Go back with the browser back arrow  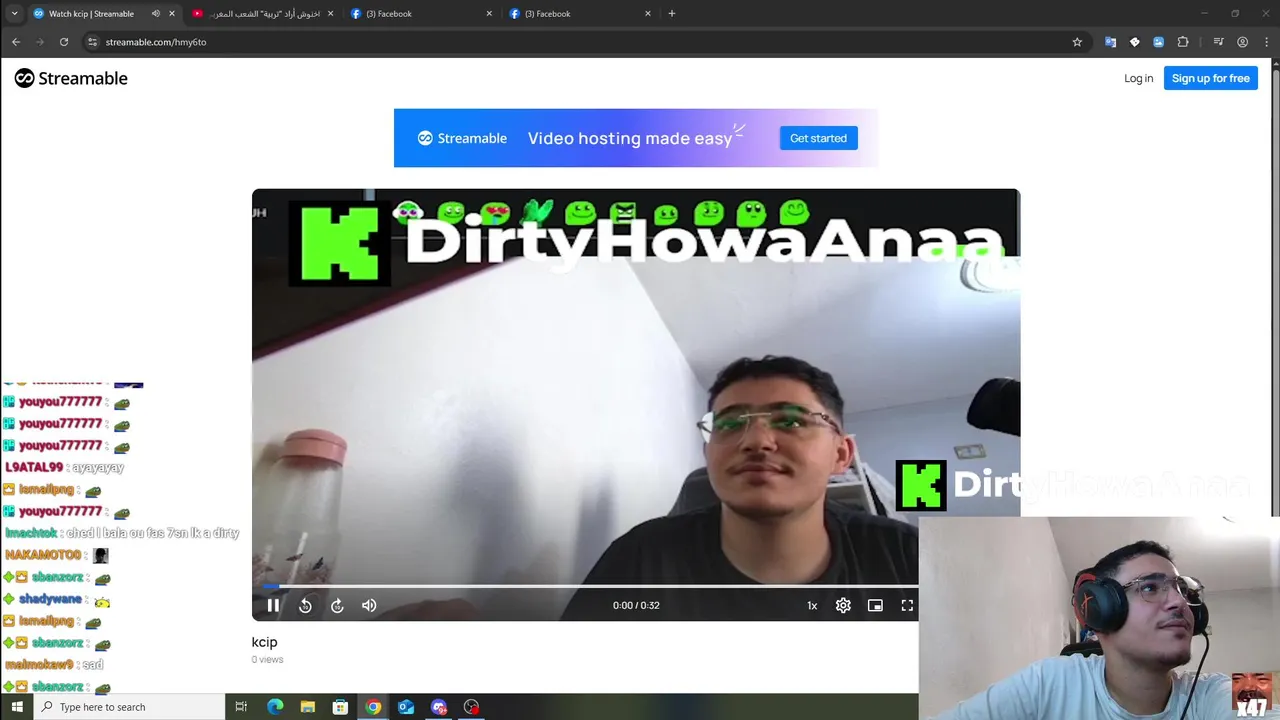pos(16,42)
